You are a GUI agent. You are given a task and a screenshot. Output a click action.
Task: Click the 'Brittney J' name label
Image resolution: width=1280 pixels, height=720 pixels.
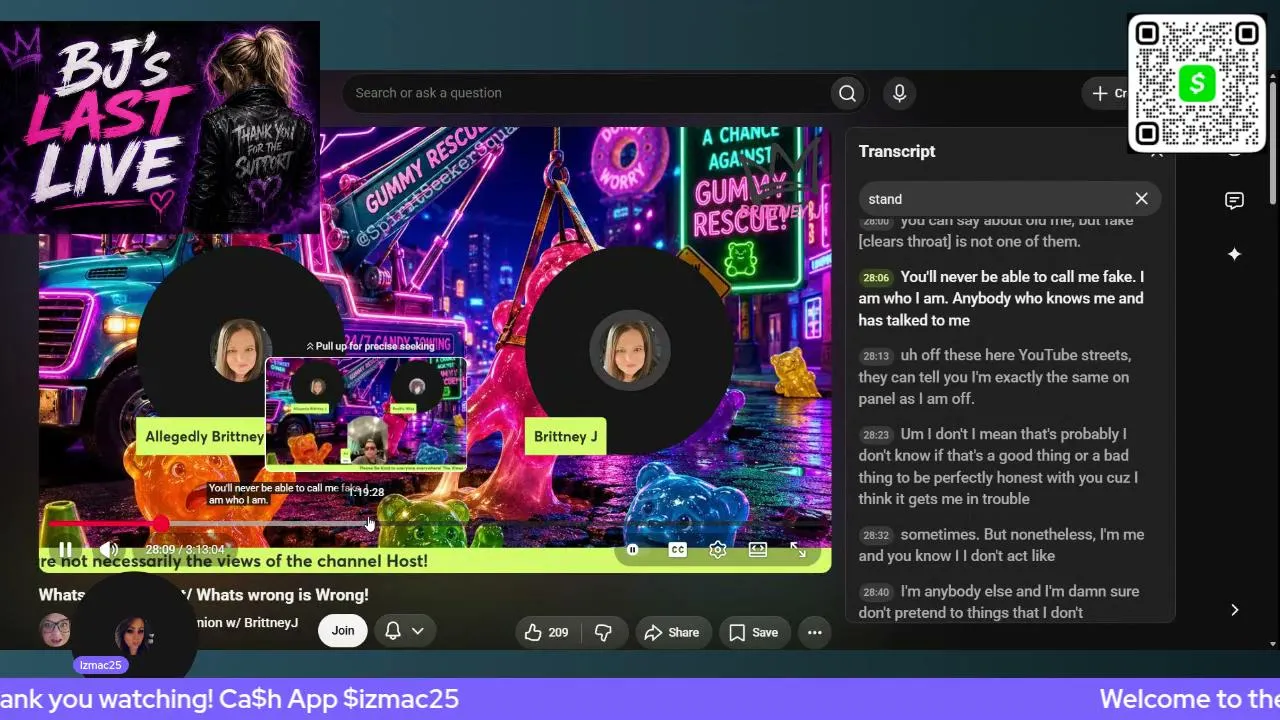(x=565, y=436)
